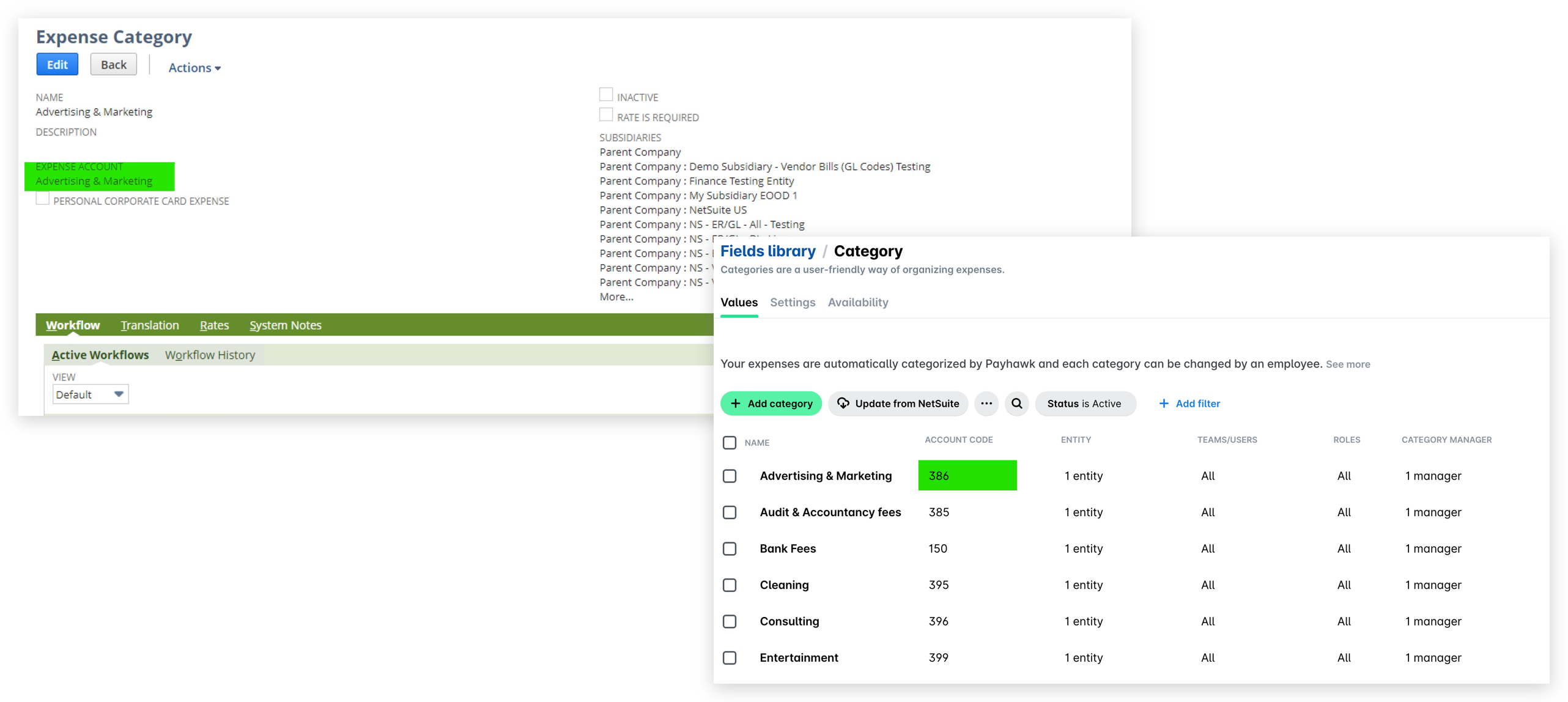
Task: Click account code 385 cell
Action: [x=939, y=512]
